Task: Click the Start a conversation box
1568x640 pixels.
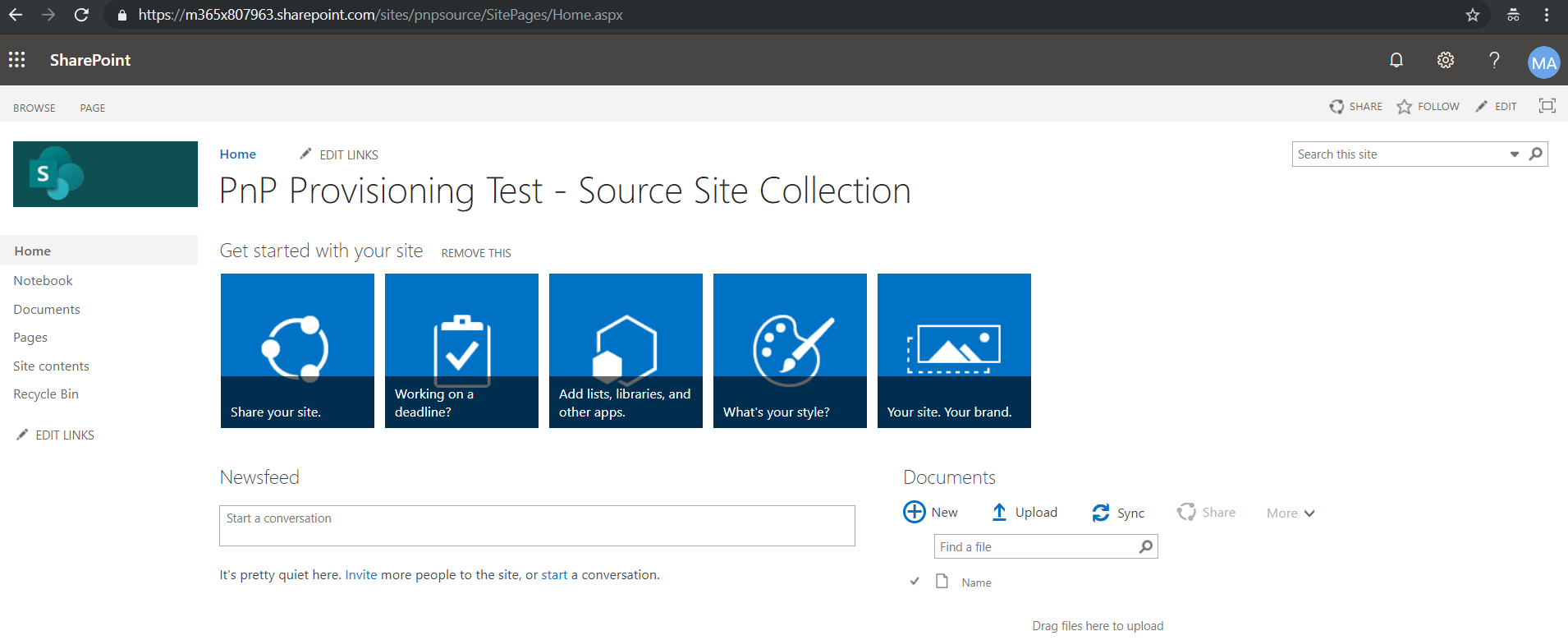Action: (537, 525)
